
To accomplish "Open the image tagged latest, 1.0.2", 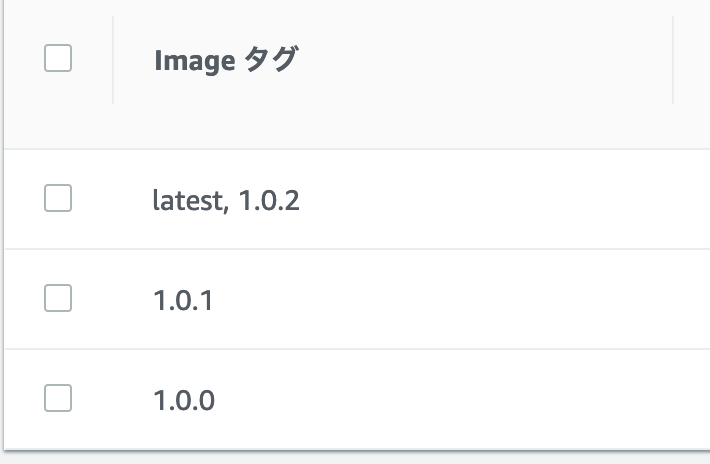I will [x=226, y=201].
